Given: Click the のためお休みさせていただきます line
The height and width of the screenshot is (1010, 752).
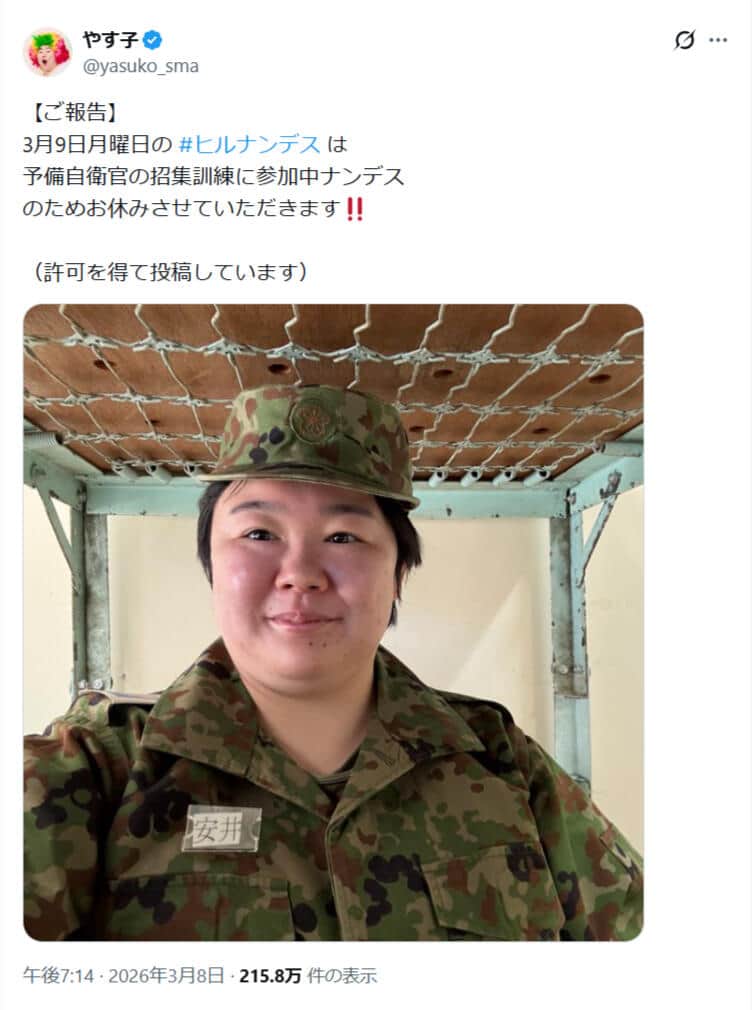Looking at the screenshot, I should pos(182,209).
